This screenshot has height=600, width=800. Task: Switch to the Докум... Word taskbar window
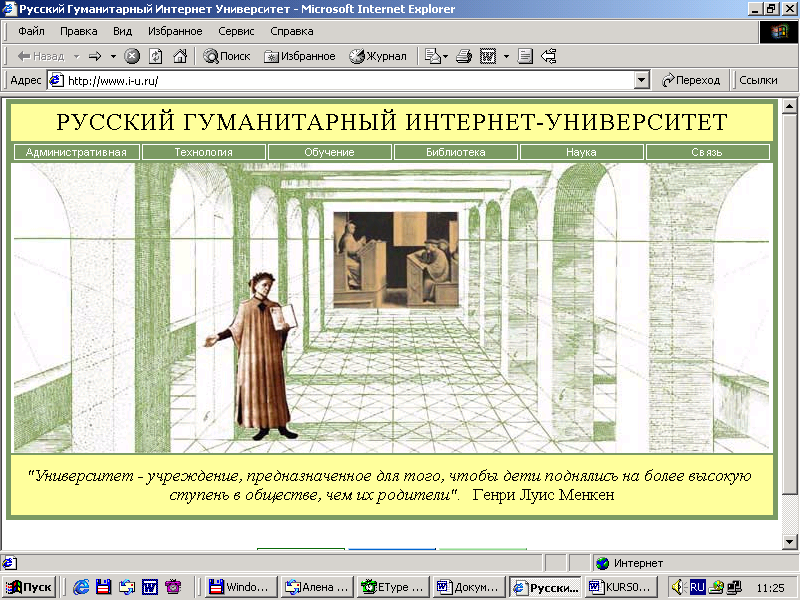[x=467, y=587]
